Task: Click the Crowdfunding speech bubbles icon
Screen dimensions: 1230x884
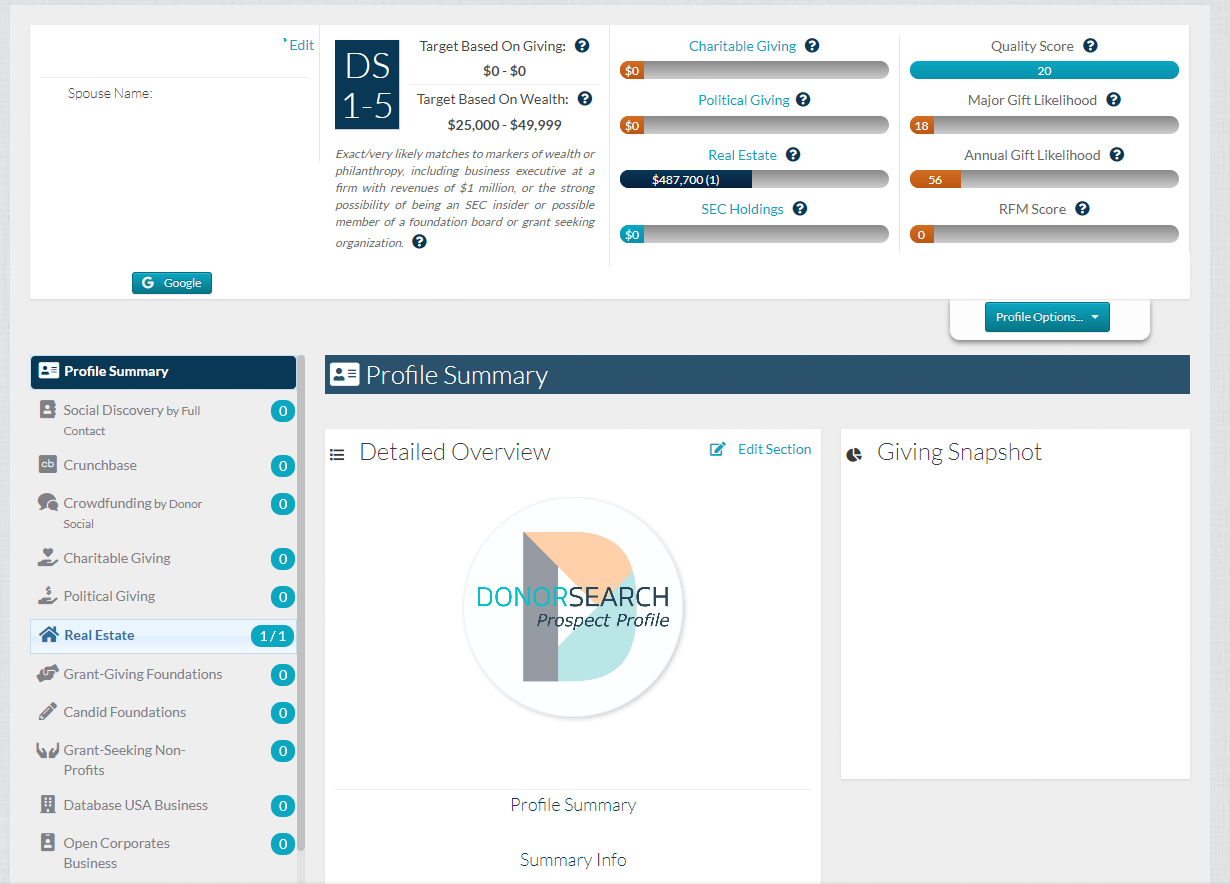Action: click(47, 502)
